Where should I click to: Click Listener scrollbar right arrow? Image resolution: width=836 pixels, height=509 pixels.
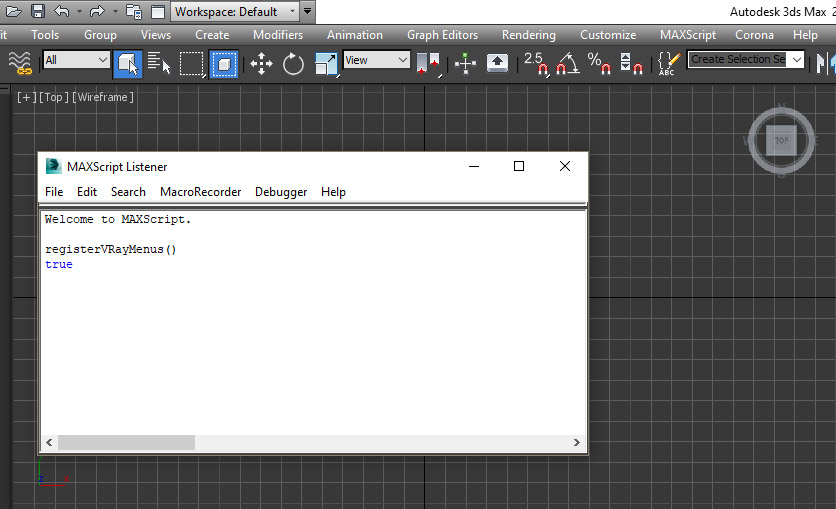pyautogui.click(x=576, y=442)
